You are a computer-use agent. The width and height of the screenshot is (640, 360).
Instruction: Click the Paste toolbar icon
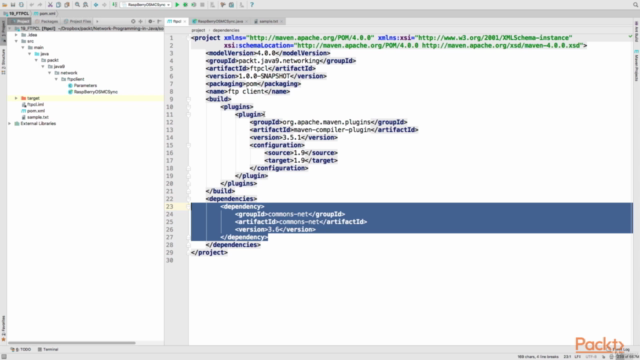(67, 4)
